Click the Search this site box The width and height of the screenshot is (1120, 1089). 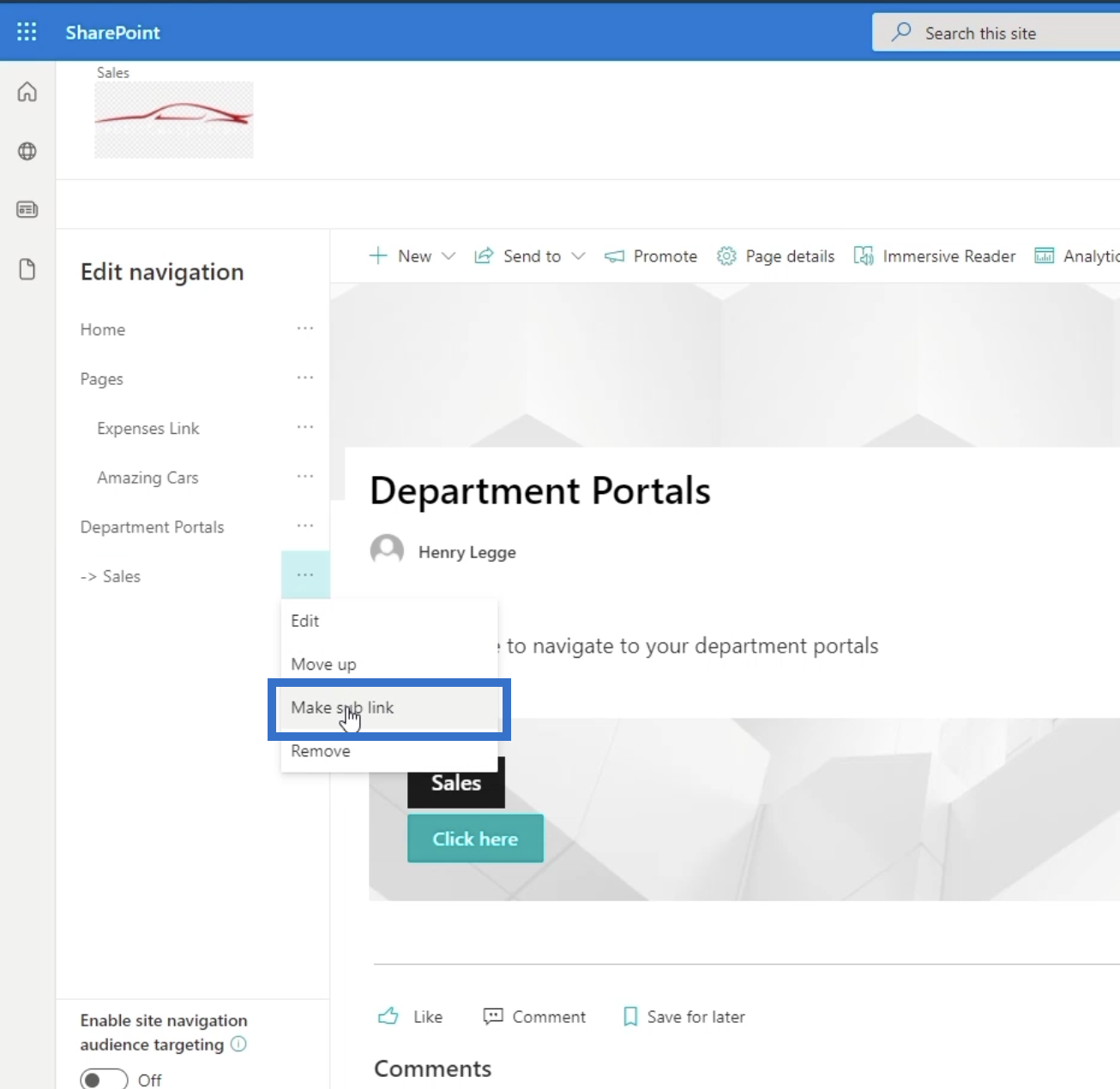tap(997, 33)
